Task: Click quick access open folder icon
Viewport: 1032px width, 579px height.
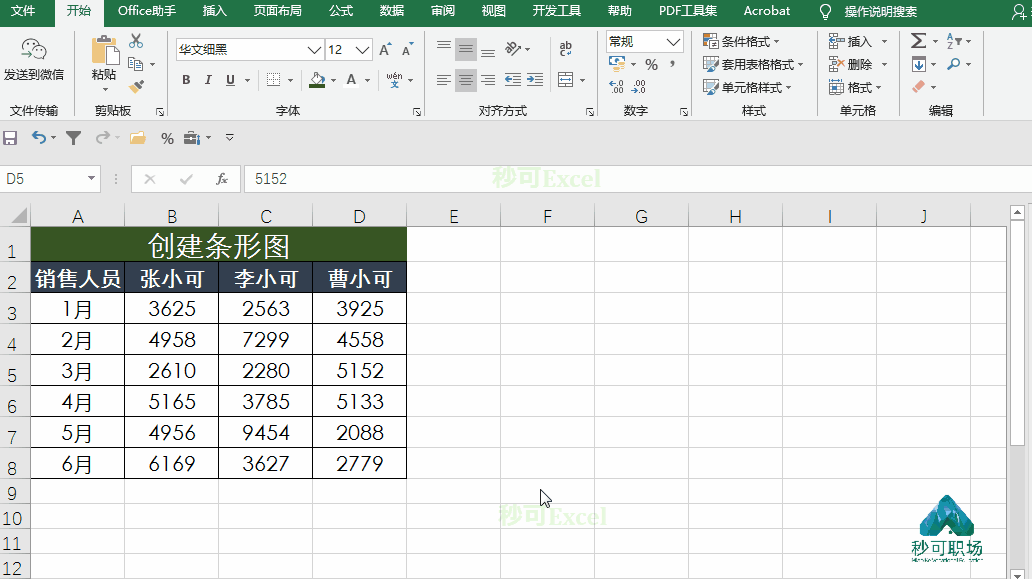Action: pyautogui.click(x=138, y=138)
